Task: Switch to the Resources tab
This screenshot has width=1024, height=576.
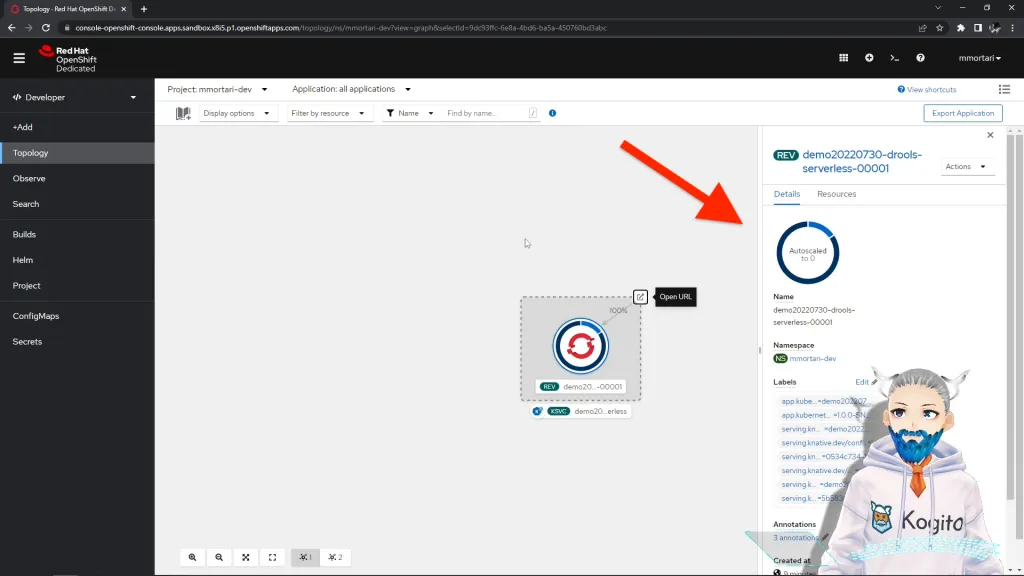Action: click(x=836, y=194)
